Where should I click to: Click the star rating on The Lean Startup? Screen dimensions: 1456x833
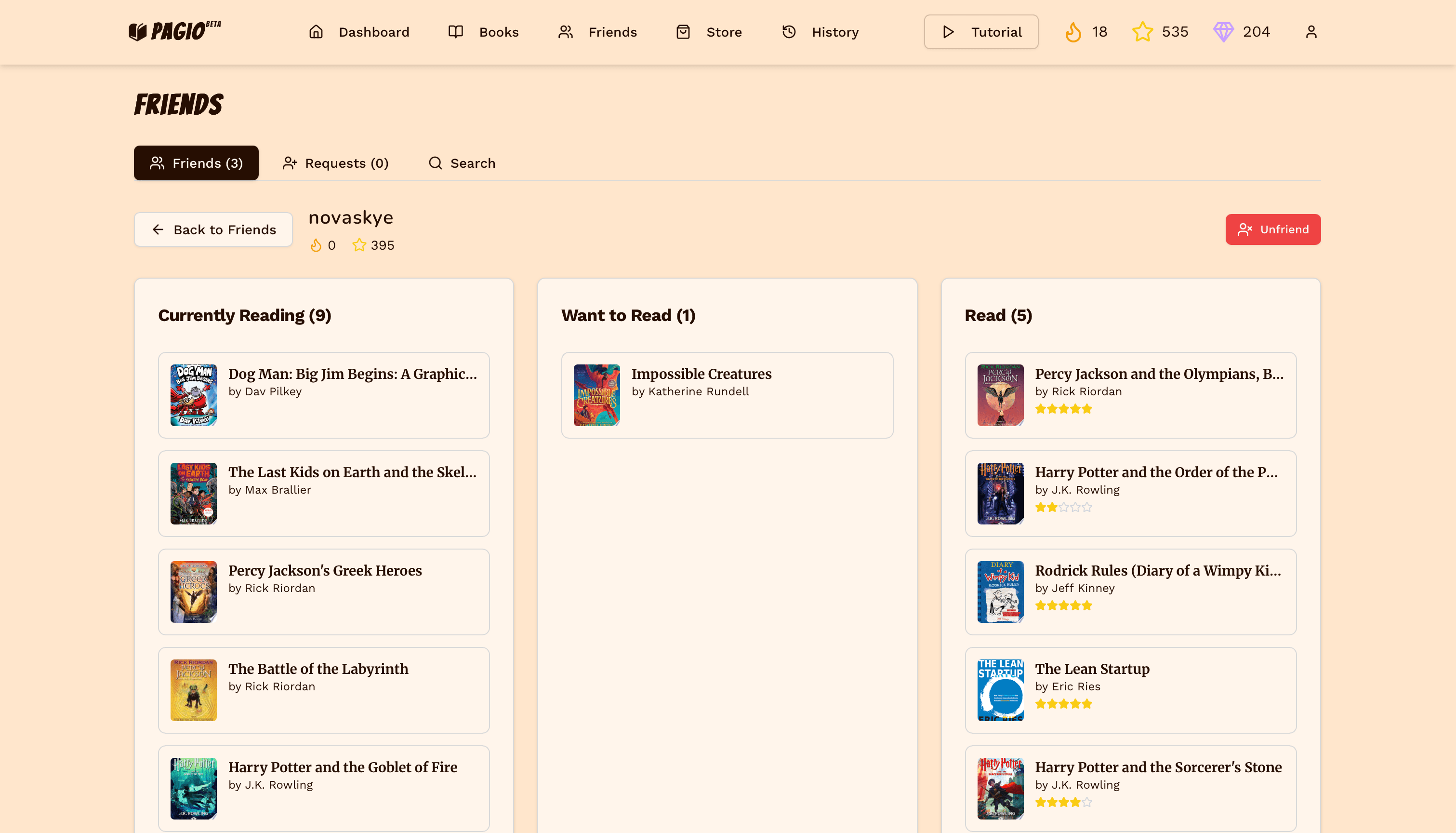coord(1064,704)
